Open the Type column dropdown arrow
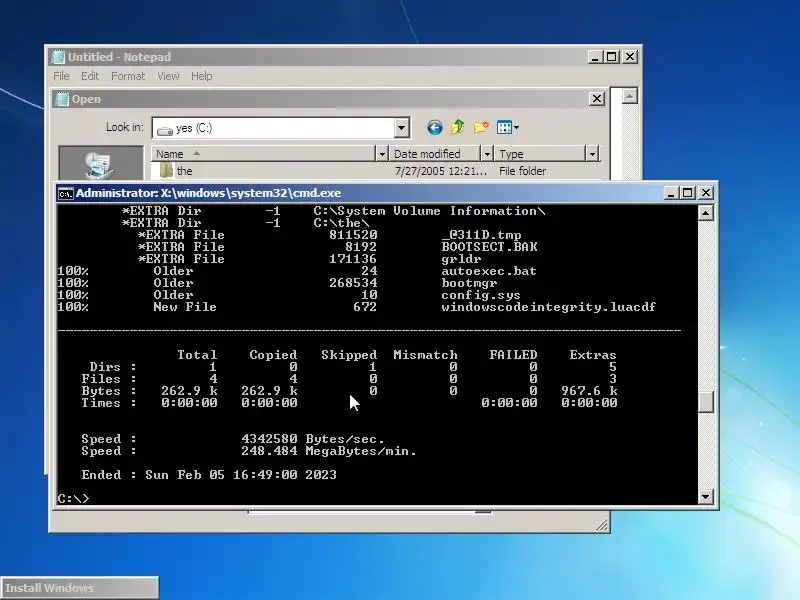This screenshot has width=800, height=600. point(592,154)
